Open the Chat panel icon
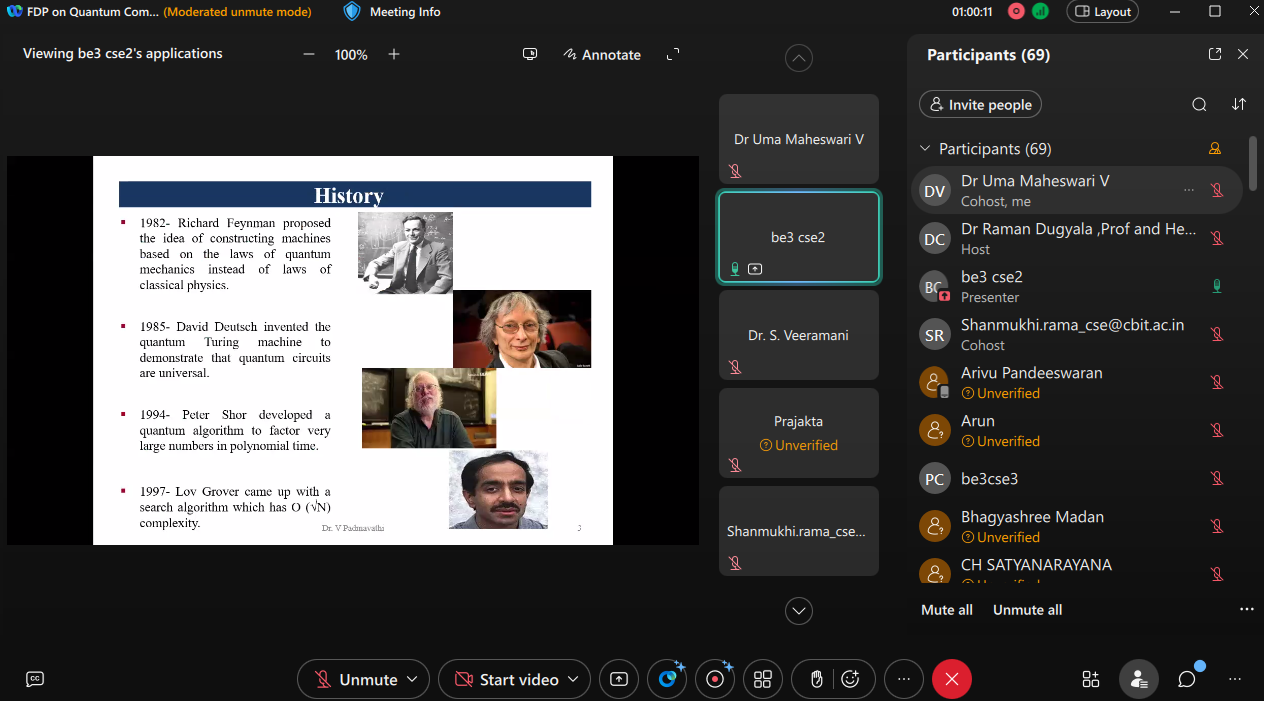1264x701 pixels. pyautogui.click(x=1187, y=679)
